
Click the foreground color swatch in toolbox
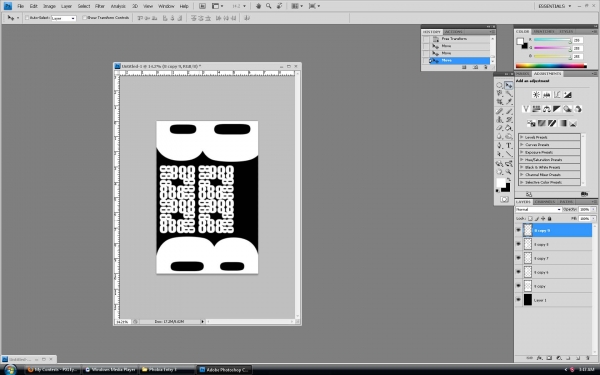501,183
